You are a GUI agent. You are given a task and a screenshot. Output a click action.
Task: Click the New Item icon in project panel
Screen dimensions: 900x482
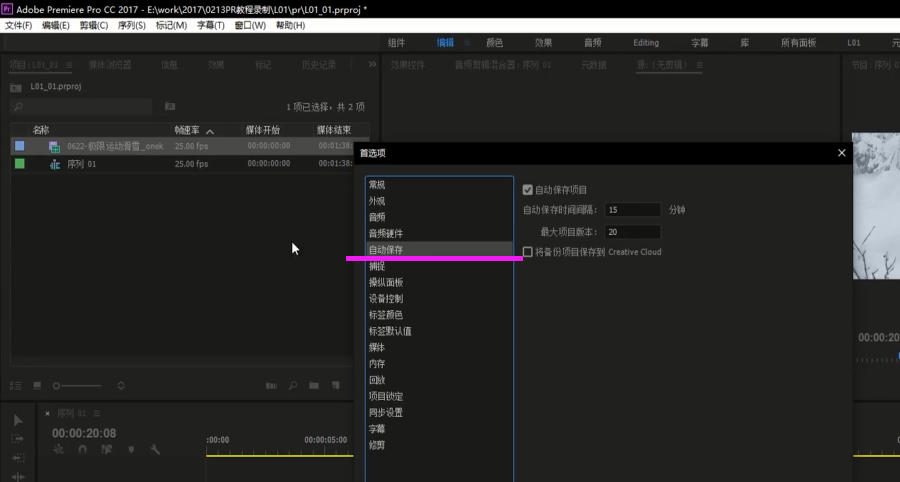pos(336,386)
